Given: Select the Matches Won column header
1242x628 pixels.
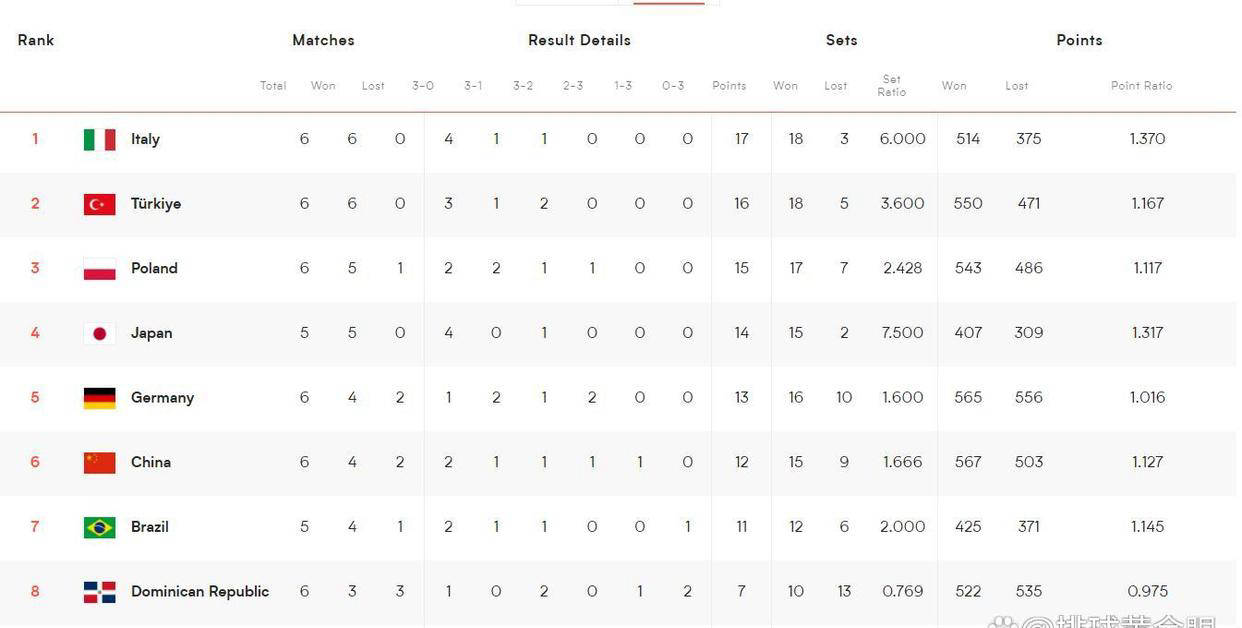Looking at the screenshot, I should (x=323, y=86).
